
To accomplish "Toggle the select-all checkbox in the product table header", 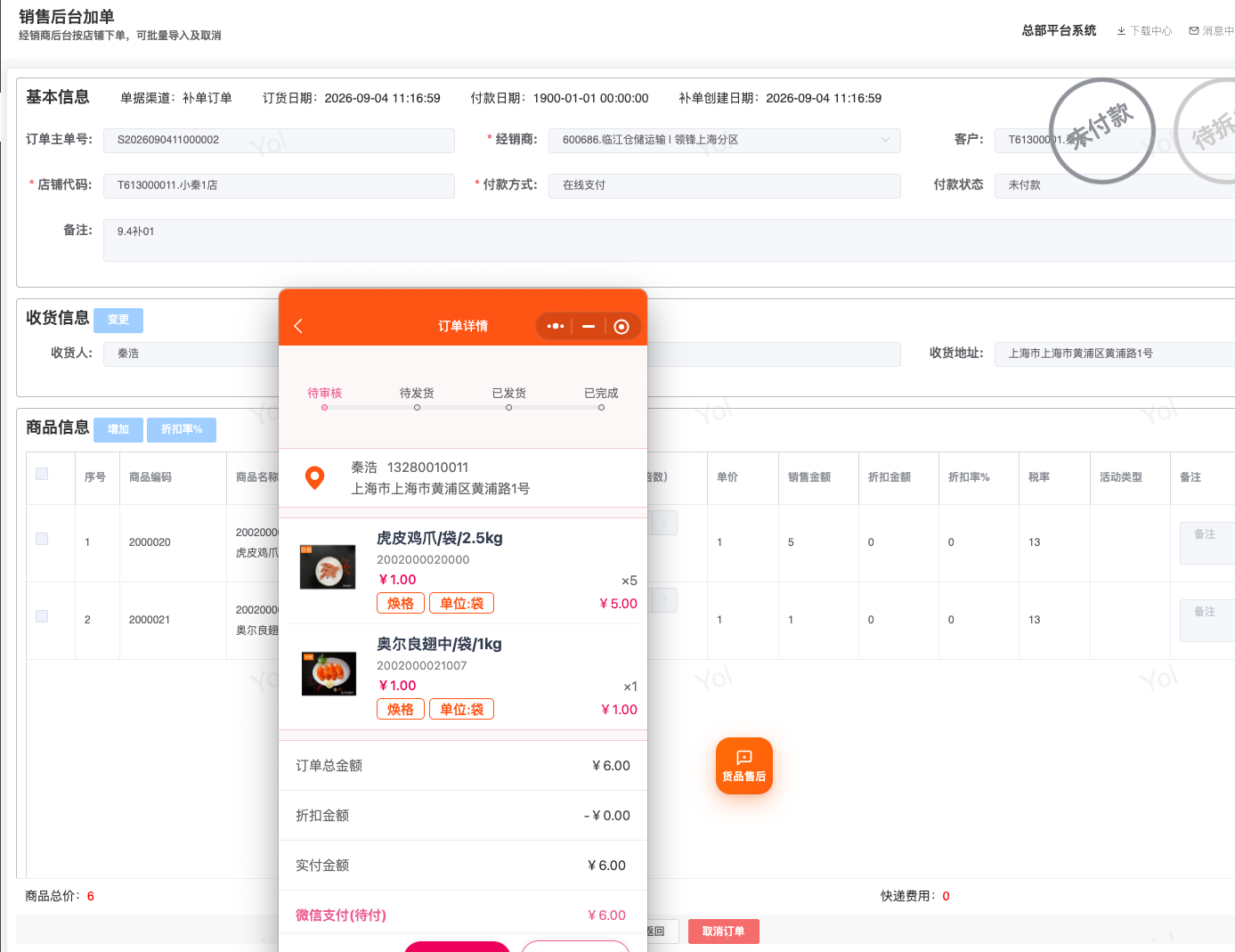I will [42, 474].
